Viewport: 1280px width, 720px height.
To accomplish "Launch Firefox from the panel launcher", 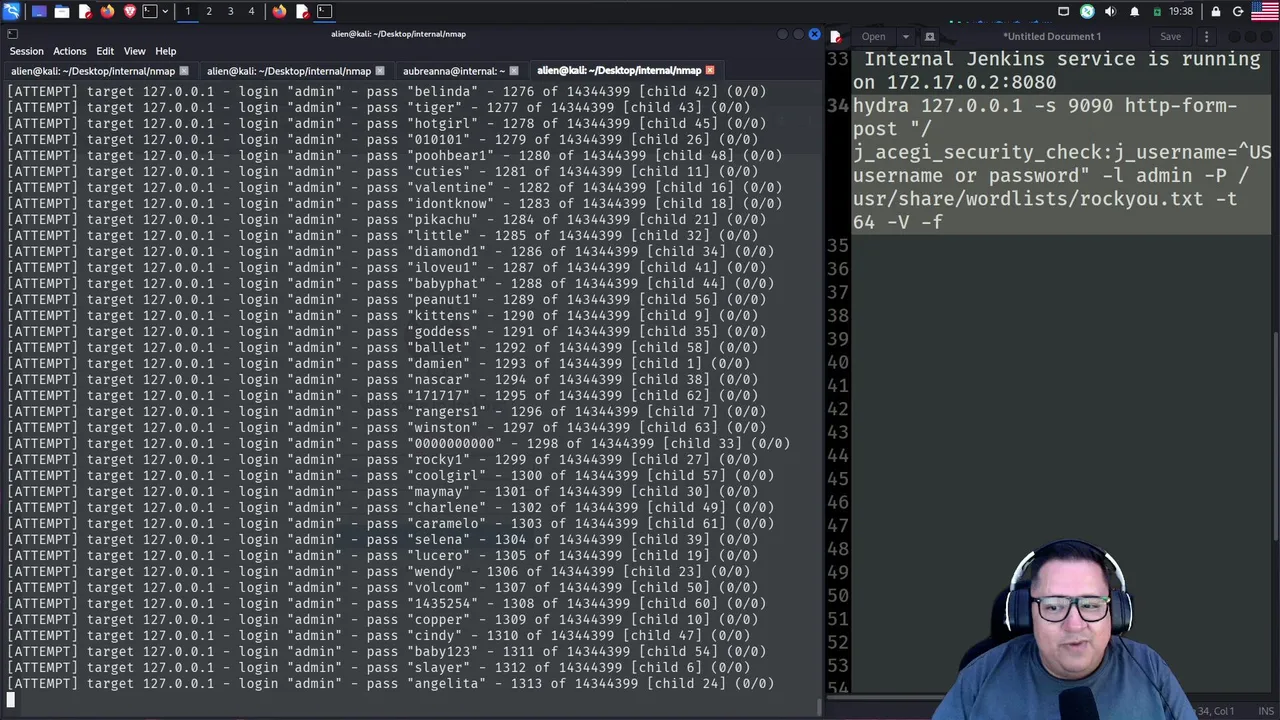I will tap(107, 11).
